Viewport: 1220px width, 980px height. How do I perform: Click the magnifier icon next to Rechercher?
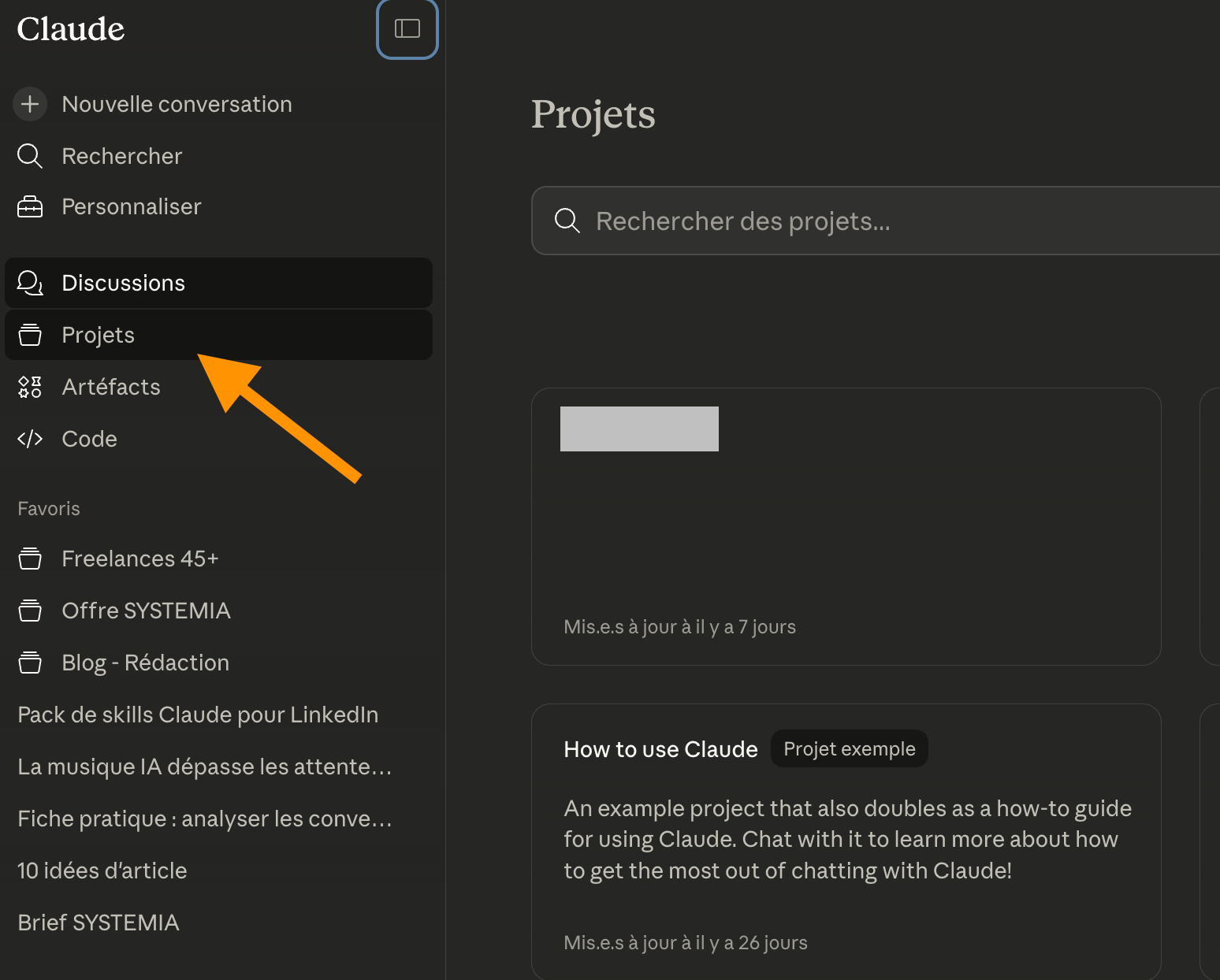pyautogui.click(x=30, y=156)
